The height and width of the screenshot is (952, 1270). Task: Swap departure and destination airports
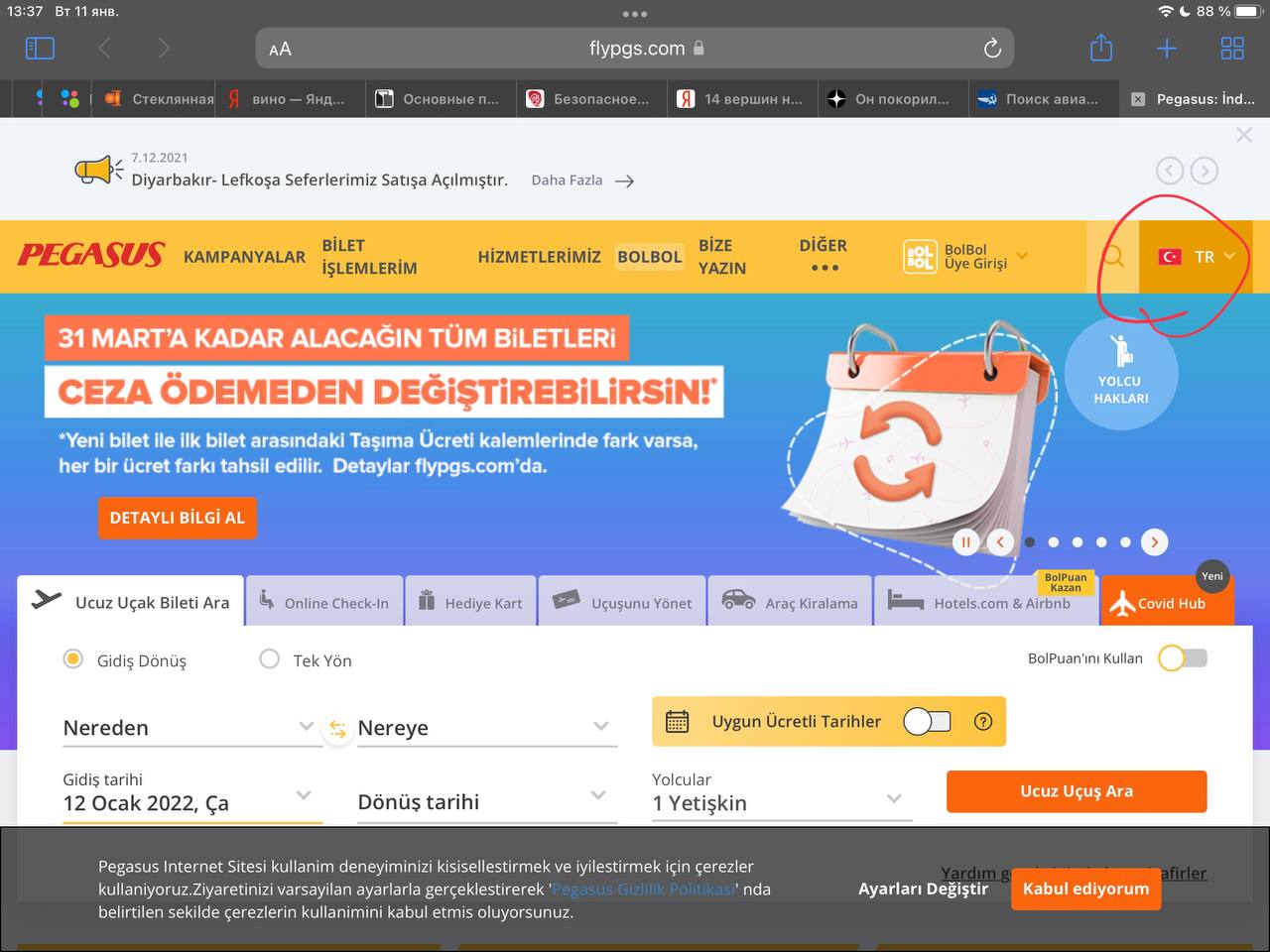point(337,730)
